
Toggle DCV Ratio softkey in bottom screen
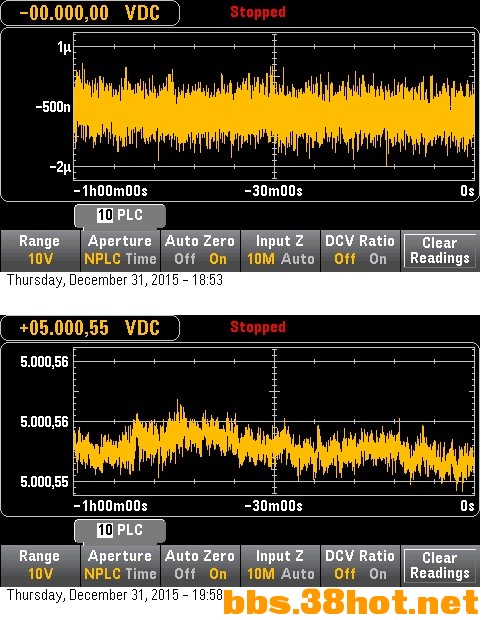(x=360, y=565)
